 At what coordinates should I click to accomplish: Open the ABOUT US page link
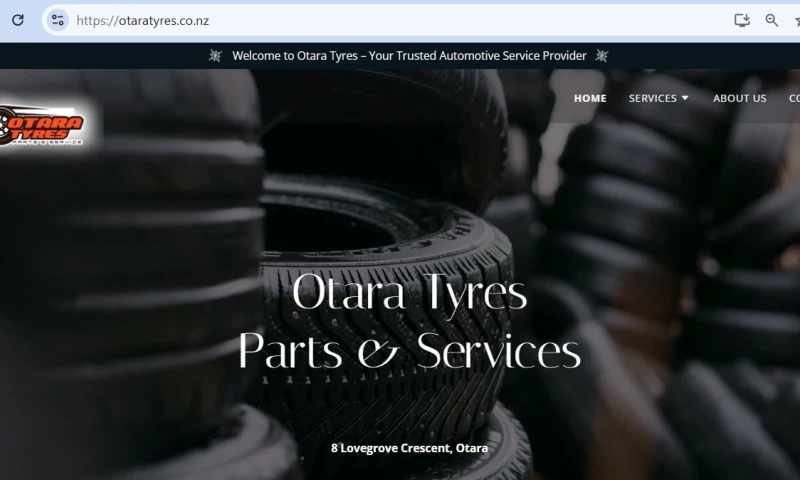[739, 98]
